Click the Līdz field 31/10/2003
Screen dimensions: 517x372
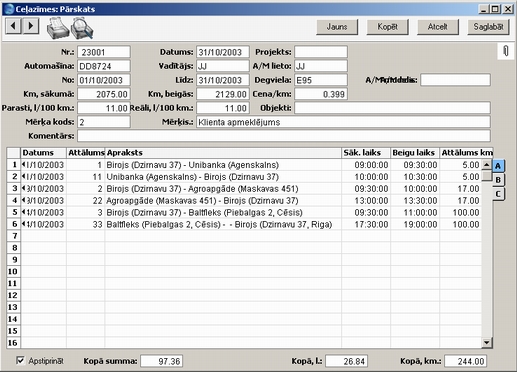[223, 80]
